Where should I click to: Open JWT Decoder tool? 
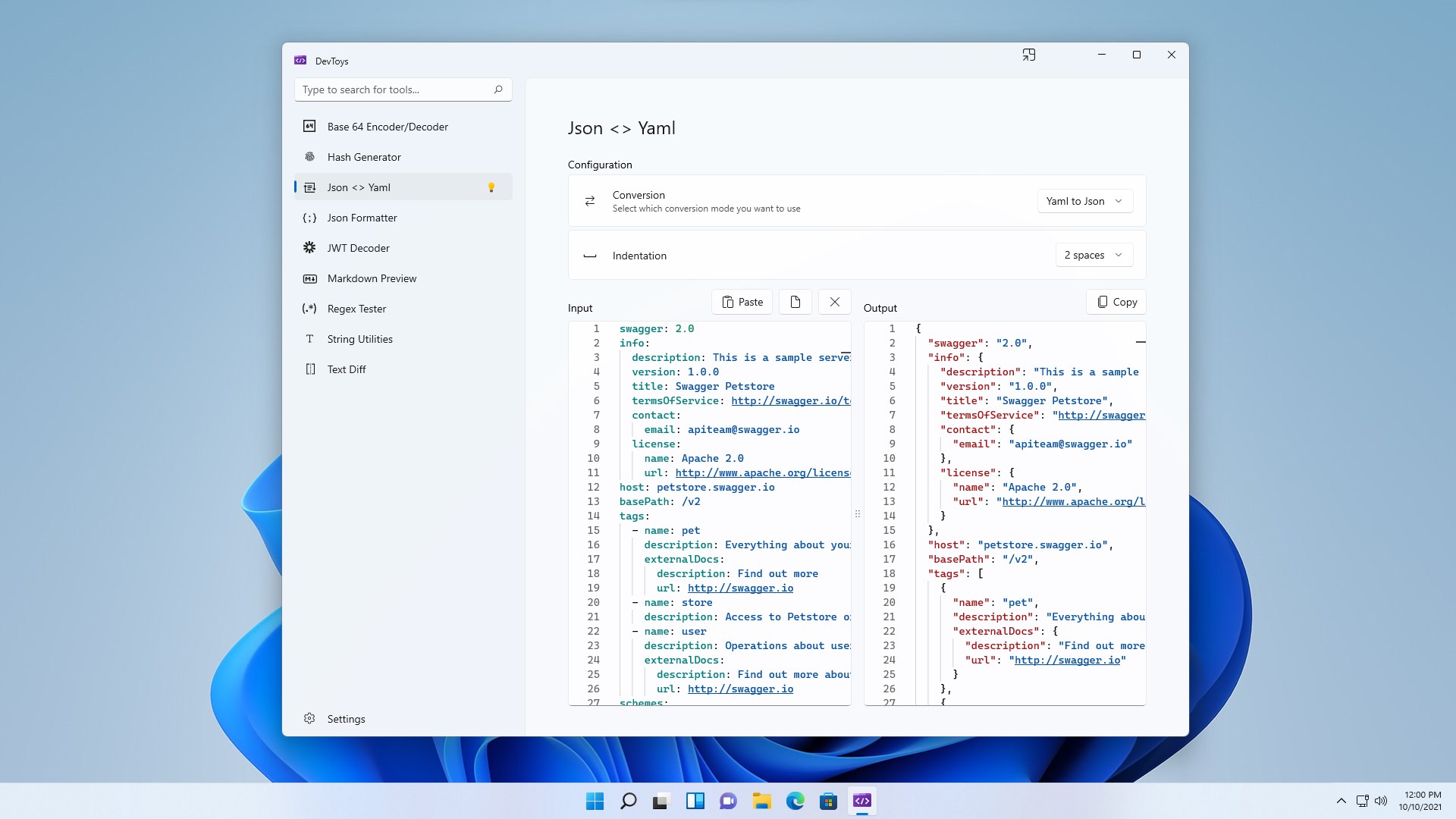click(x=403, y=248)
